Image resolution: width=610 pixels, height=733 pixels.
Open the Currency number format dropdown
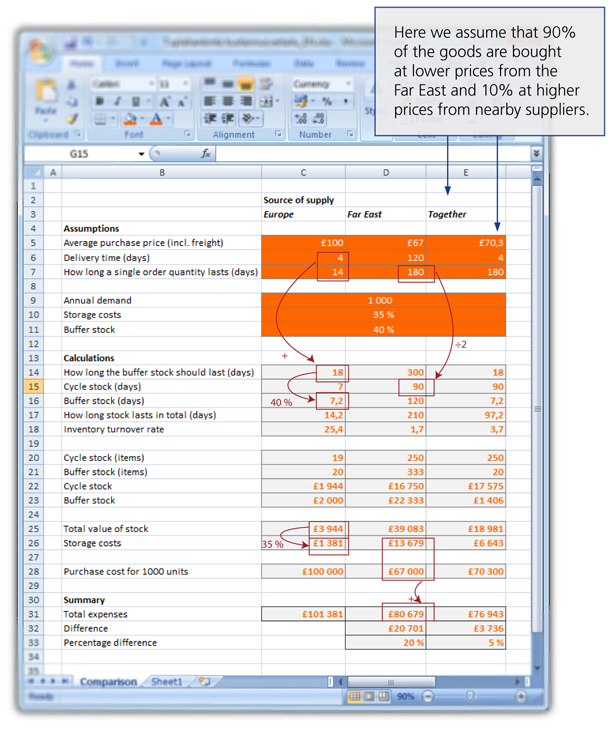348,84
